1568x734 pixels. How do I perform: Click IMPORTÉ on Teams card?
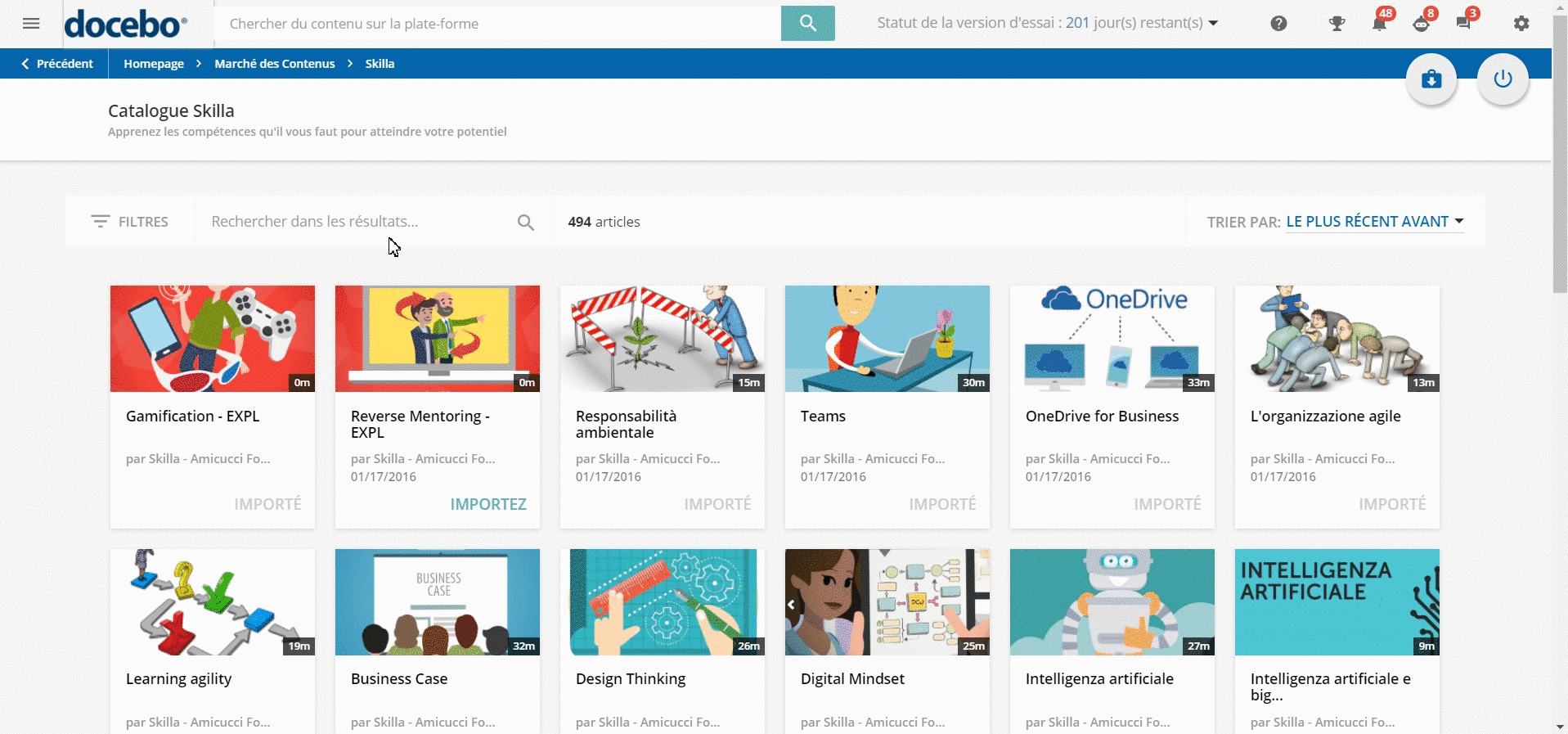pos(942,504)
